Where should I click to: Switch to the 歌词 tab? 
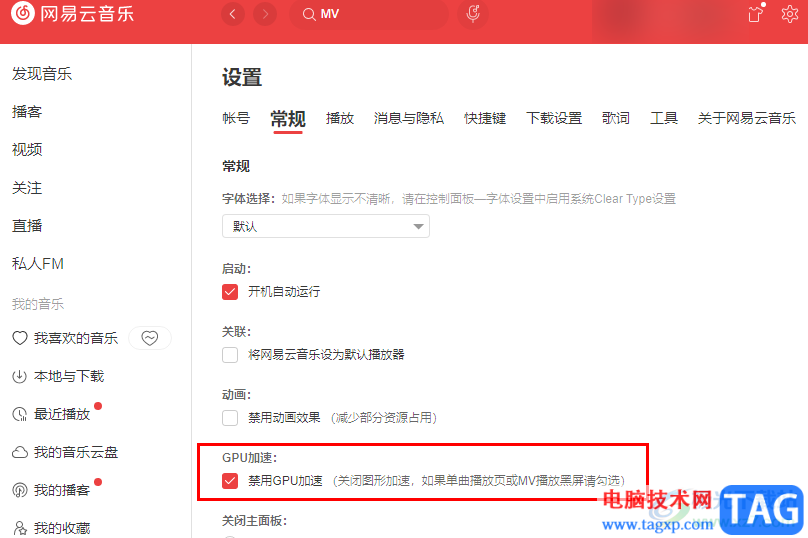[616, 118]
